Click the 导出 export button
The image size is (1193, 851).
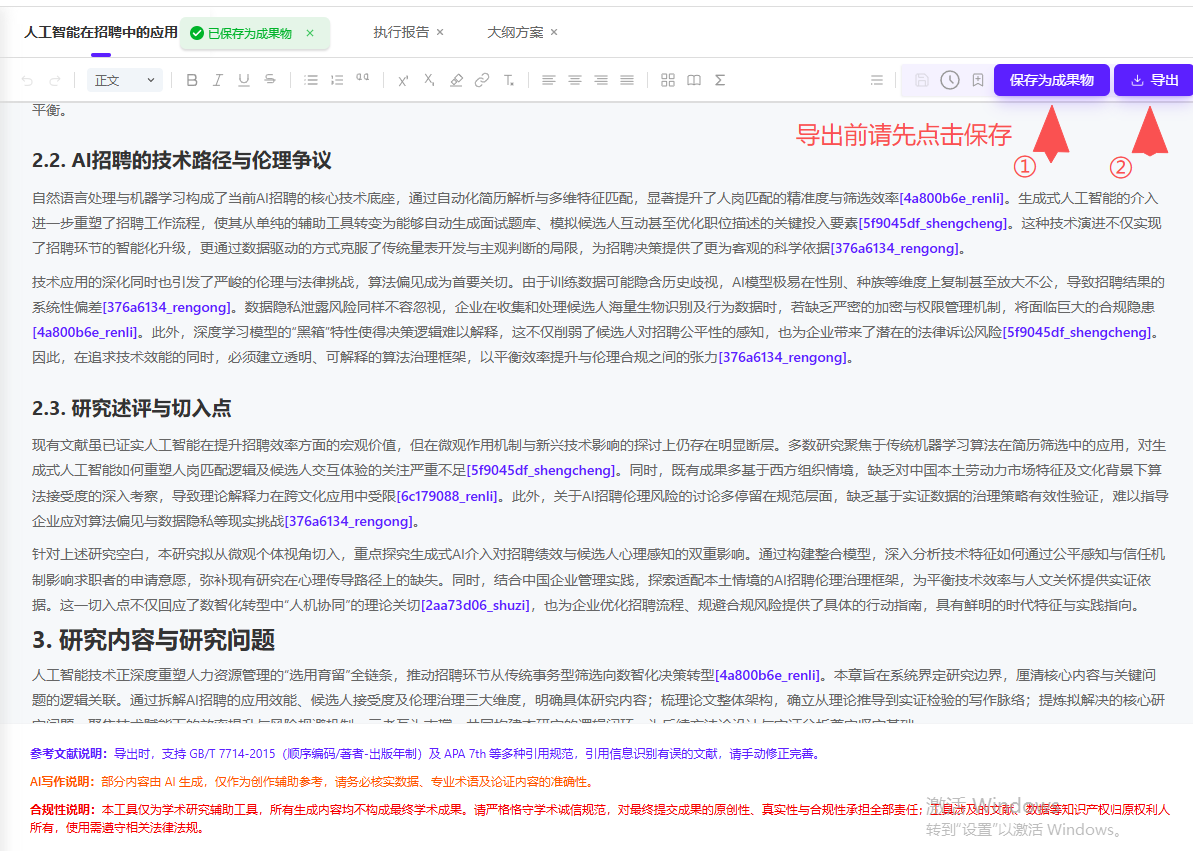click(1154, 80)
